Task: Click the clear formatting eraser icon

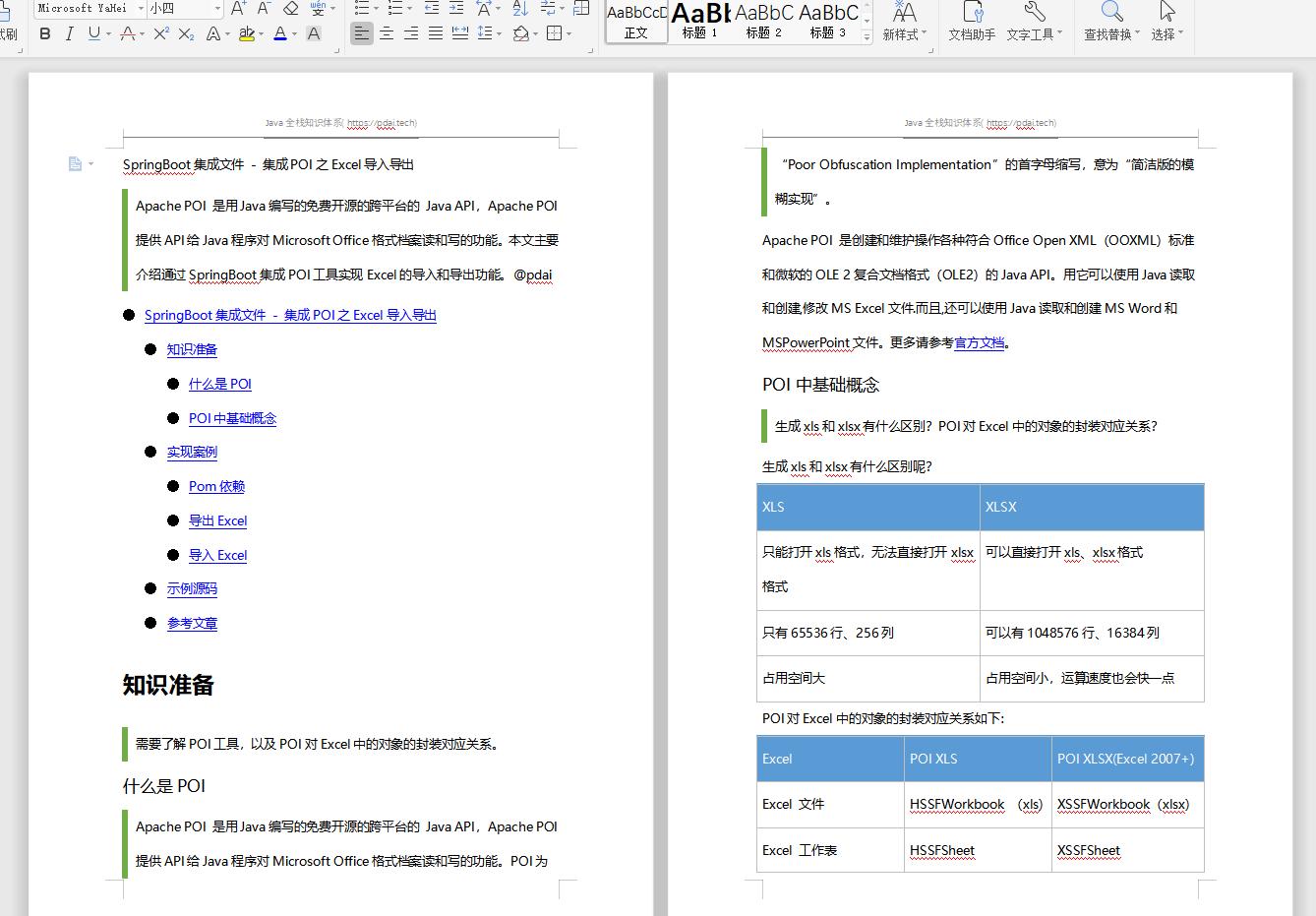Action: click(290, 10)
